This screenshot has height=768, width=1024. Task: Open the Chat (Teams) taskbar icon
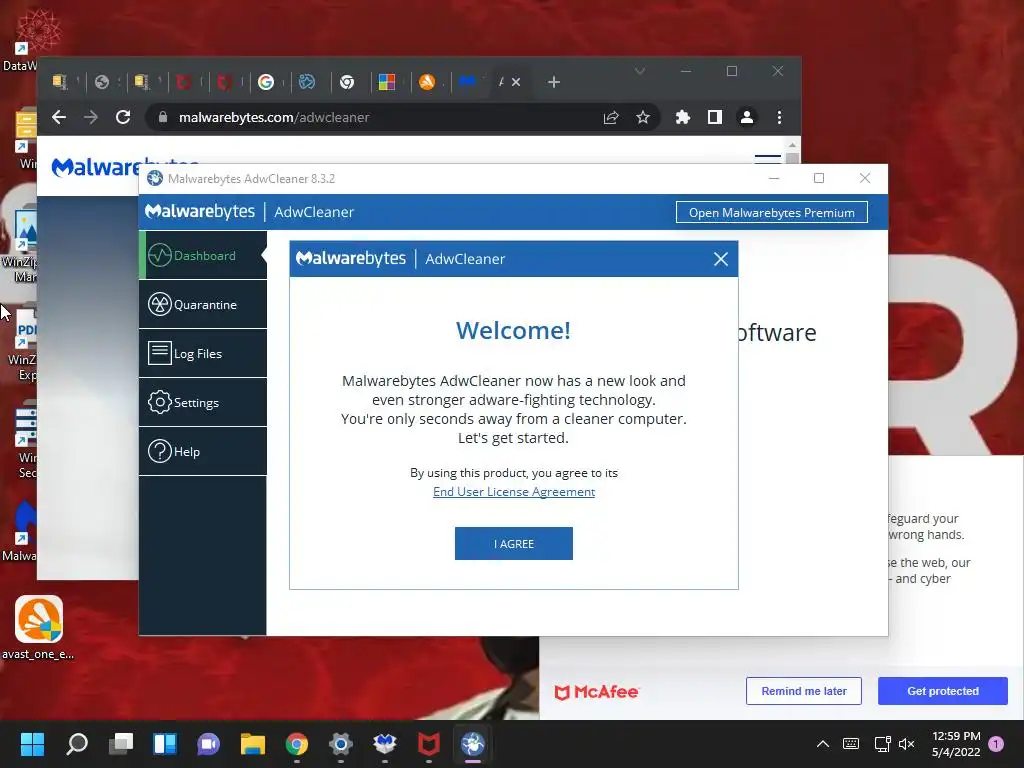point(209,744)
